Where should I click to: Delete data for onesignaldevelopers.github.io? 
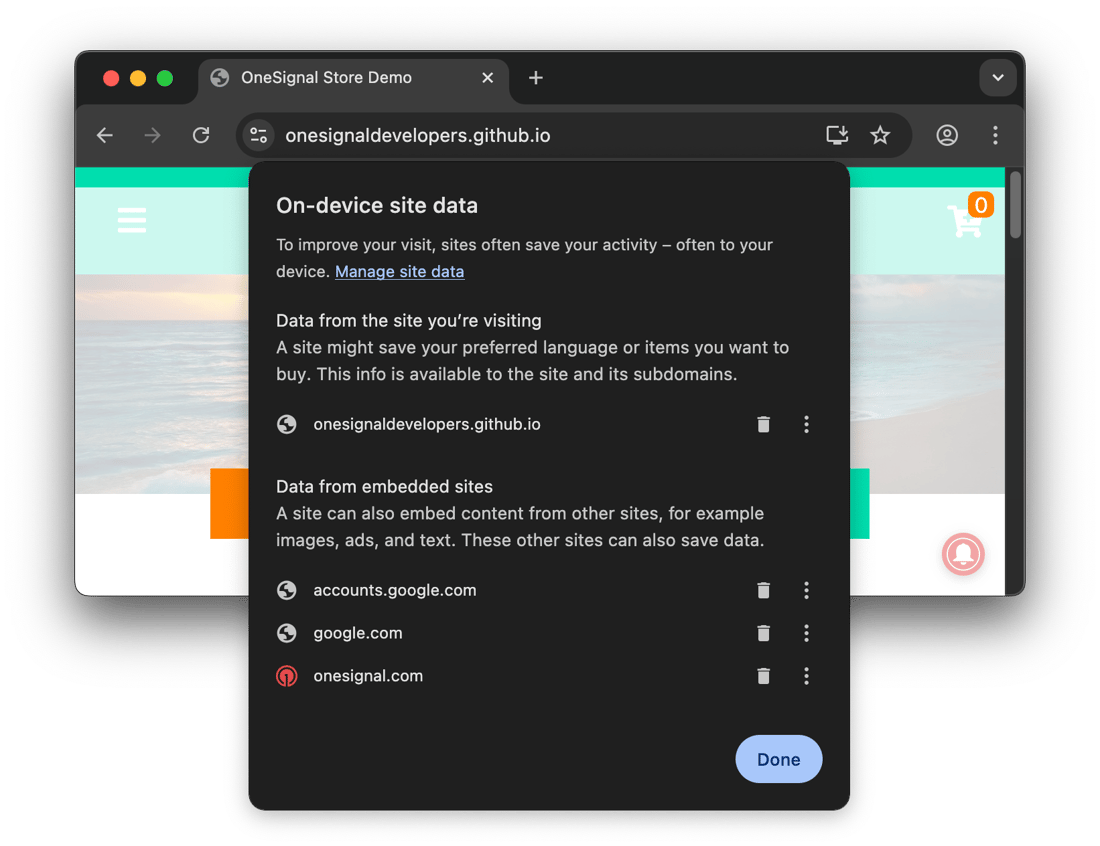click(763, 424)
